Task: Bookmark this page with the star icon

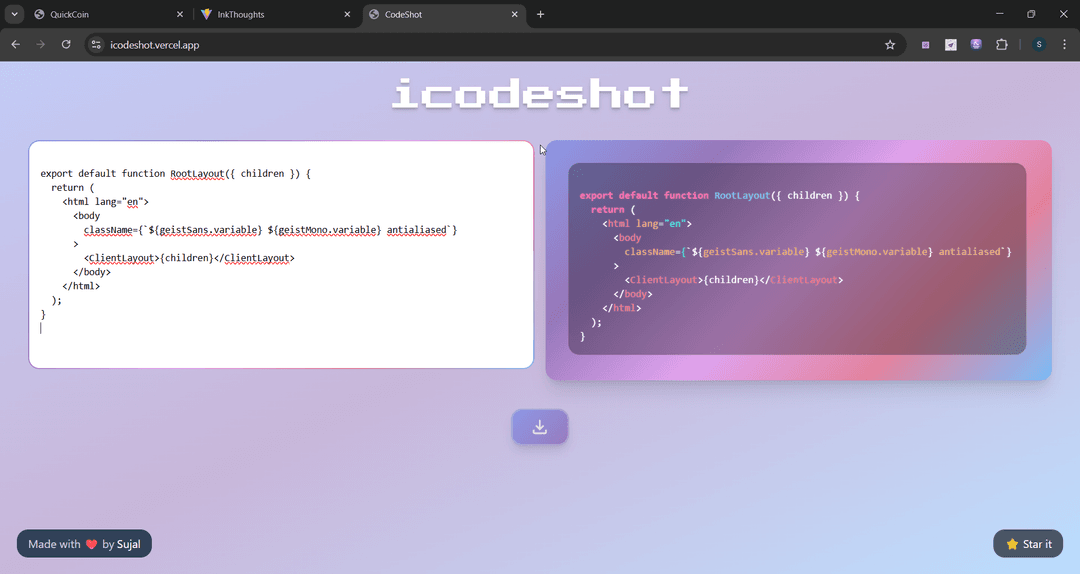Action: [x=889, y=45]
